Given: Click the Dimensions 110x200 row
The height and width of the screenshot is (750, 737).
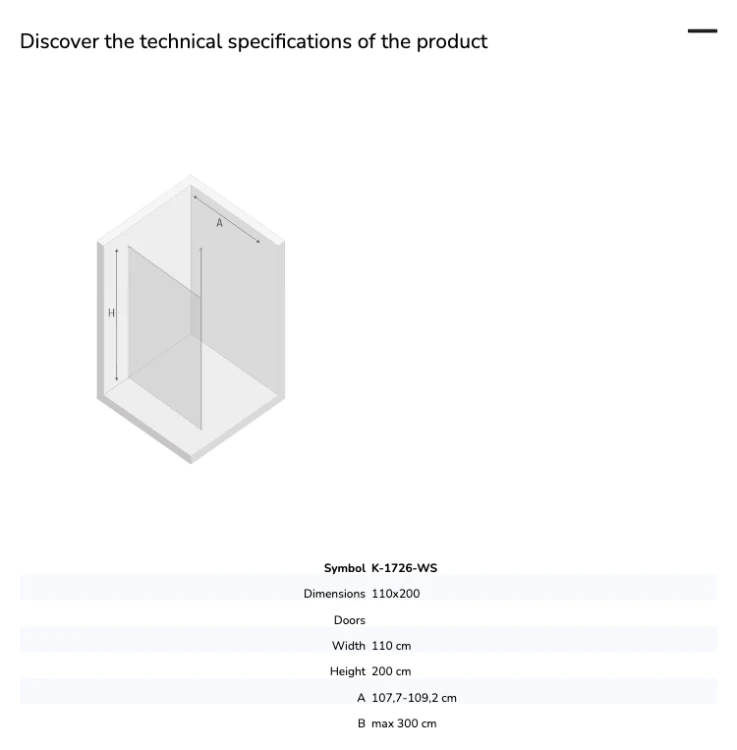Looking at the screenshot, I should pyautogui.click(x=368, y=594).
